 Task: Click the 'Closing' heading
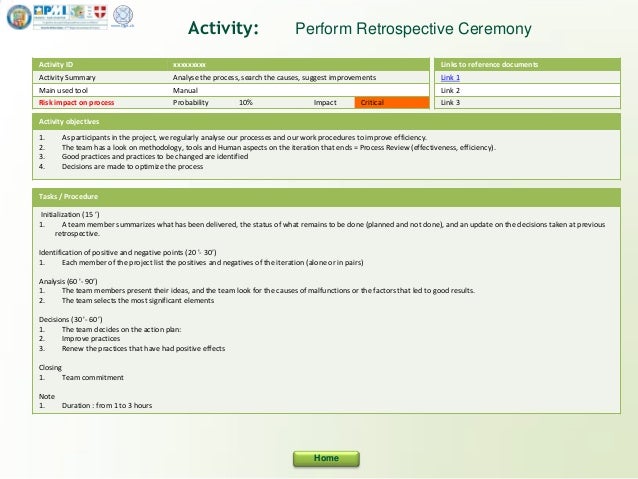(50, 367)
